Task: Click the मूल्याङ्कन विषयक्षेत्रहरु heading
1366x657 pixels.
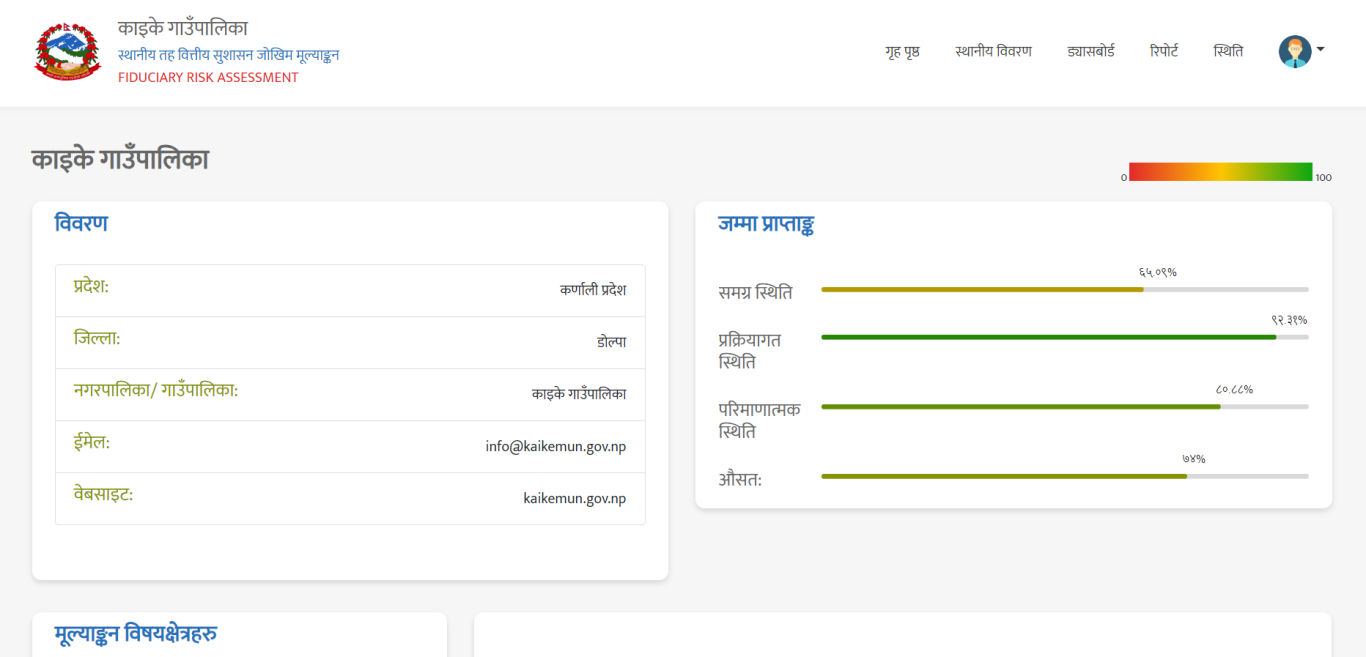Action: coord(136,633)
